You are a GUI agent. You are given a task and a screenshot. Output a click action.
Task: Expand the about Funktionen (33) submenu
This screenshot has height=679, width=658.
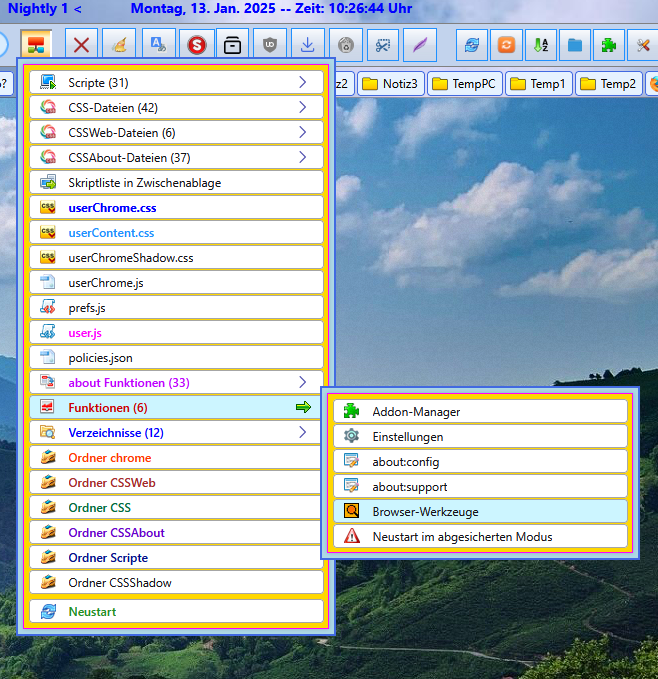[x=176, y=382]
